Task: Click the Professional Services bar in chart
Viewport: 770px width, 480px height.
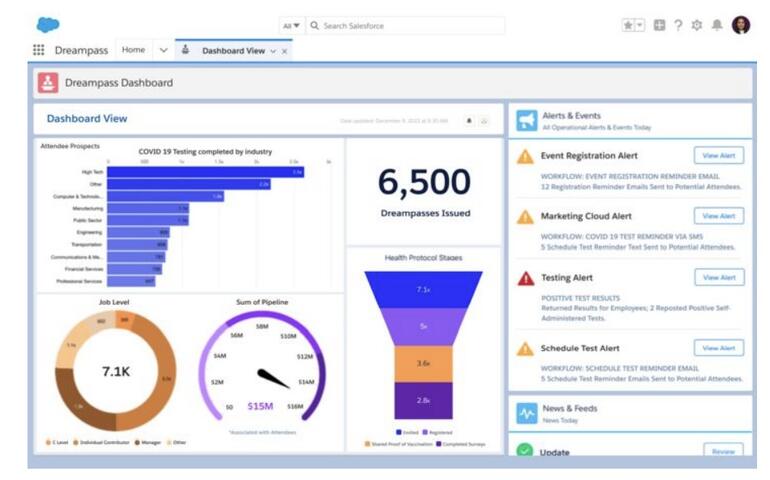Action: [x=131, y=281]
